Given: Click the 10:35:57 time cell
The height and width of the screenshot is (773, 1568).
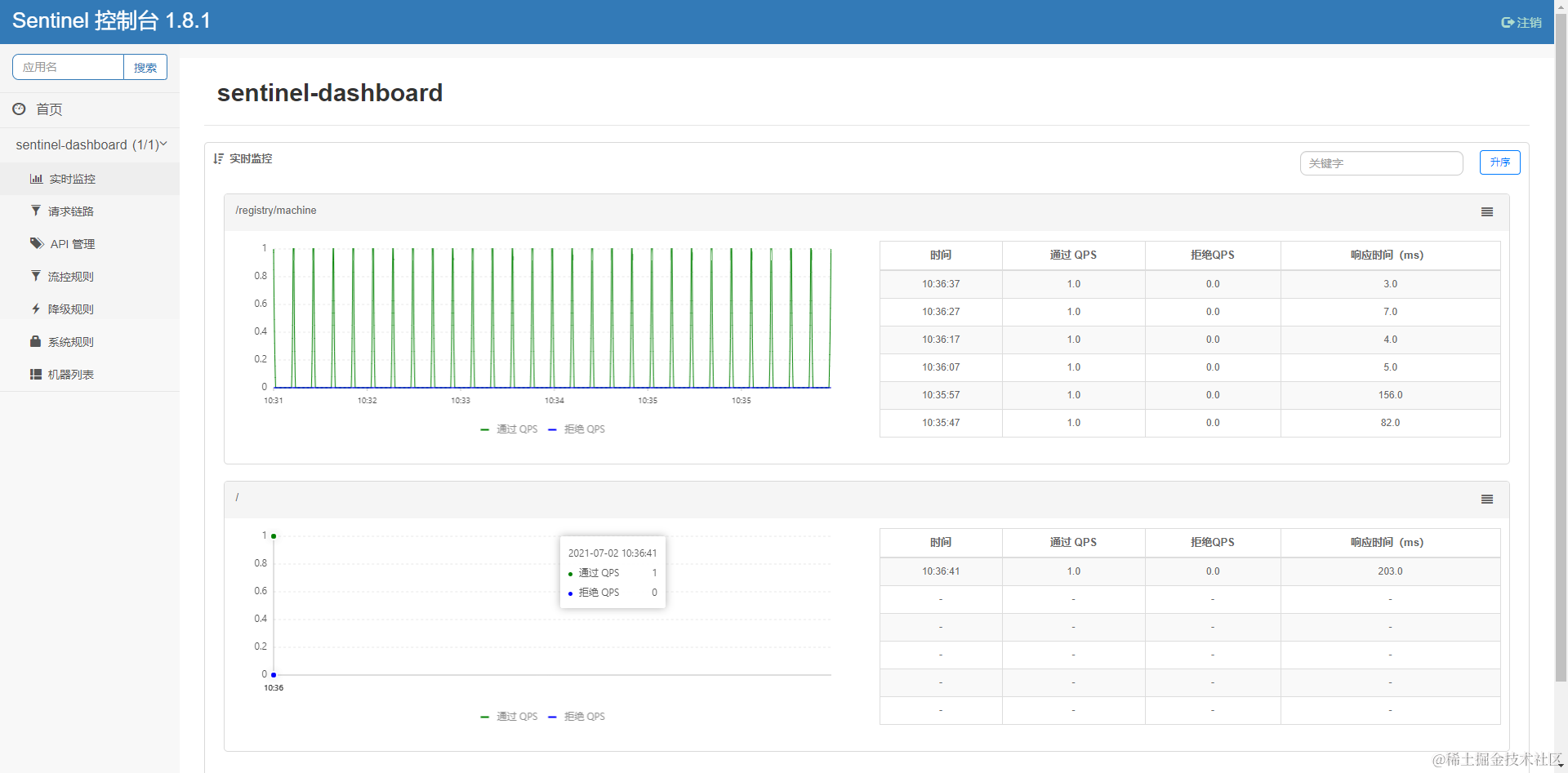Looking at the screenshot, I should point(941,395).
